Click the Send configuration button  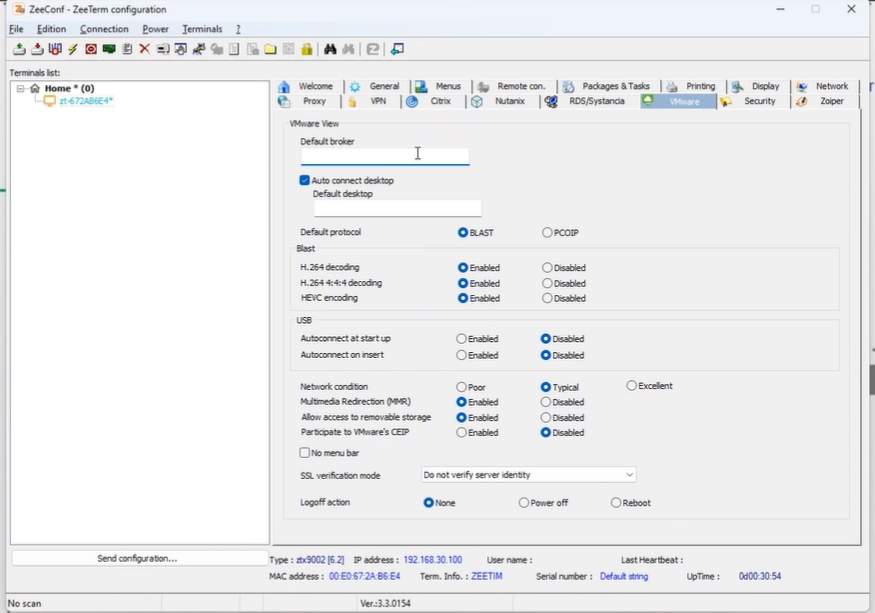point(137,559)
